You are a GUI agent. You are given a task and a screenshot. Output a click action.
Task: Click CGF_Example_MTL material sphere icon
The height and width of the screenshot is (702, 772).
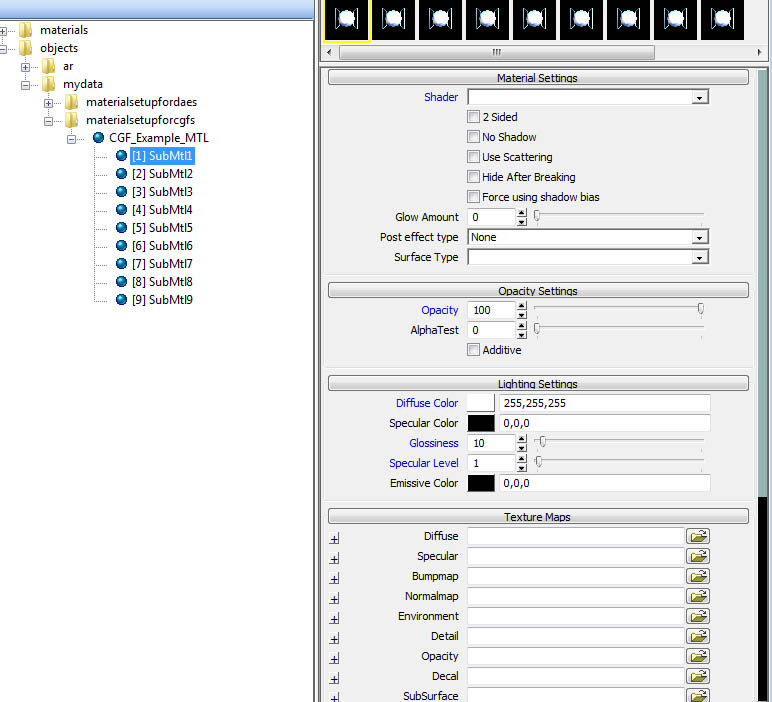[98, 137]
